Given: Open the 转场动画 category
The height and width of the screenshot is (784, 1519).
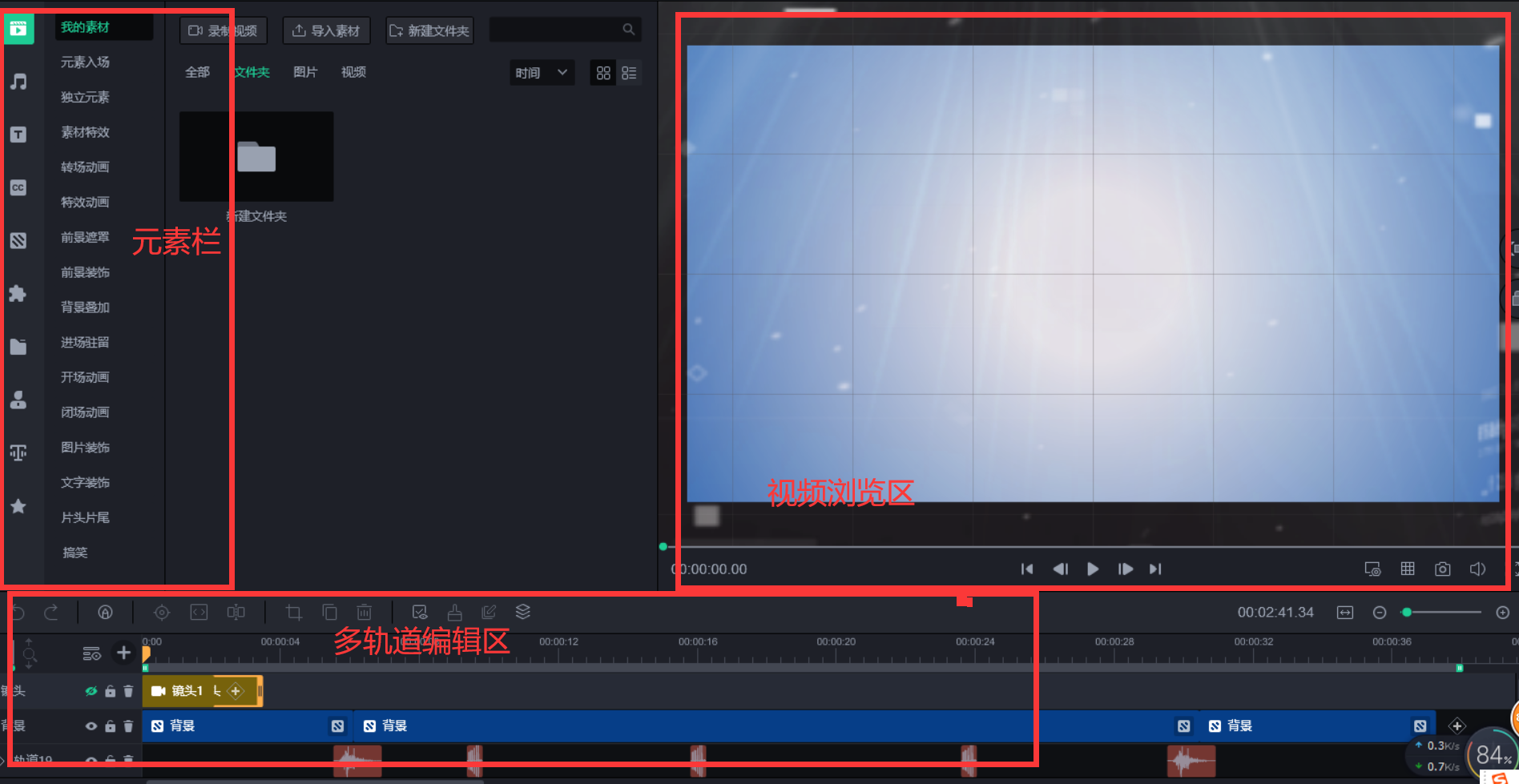Looking at the screenshot, I should (x=85, y=167).
